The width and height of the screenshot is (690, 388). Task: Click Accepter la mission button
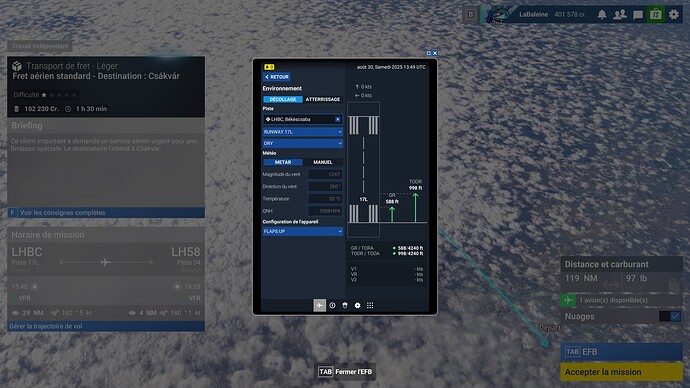click(x=621, y=372)
